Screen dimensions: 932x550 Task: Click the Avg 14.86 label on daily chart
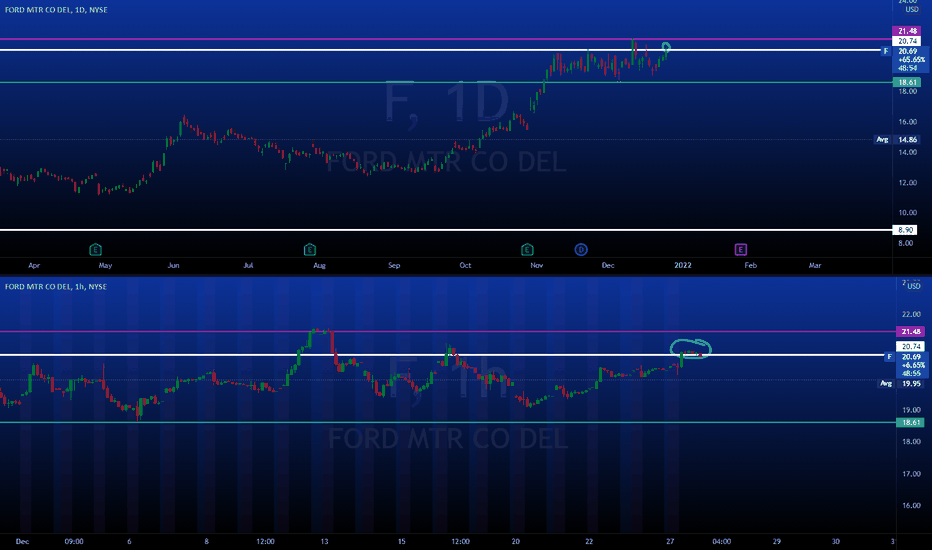(899, 140)
